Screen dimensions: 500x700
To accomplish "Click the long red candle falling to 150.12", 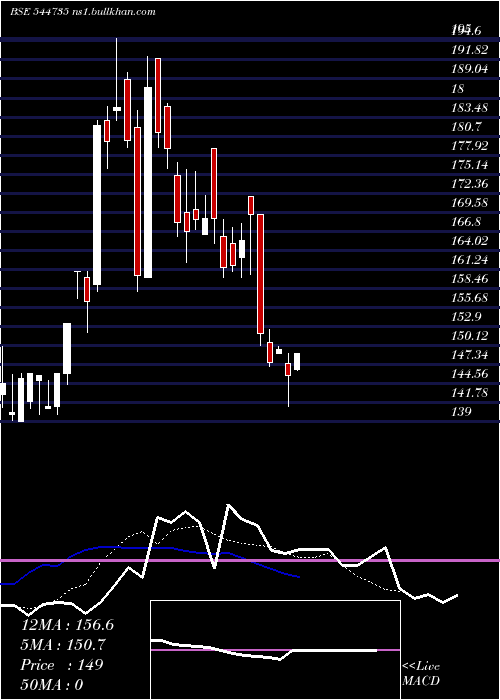I will (260, 274).
